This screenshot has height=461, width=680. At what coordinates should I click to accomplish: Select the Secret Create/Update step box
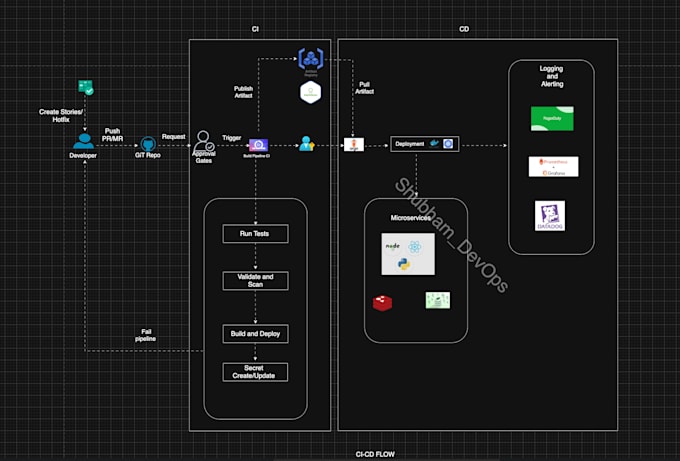[x=255, y=372]
